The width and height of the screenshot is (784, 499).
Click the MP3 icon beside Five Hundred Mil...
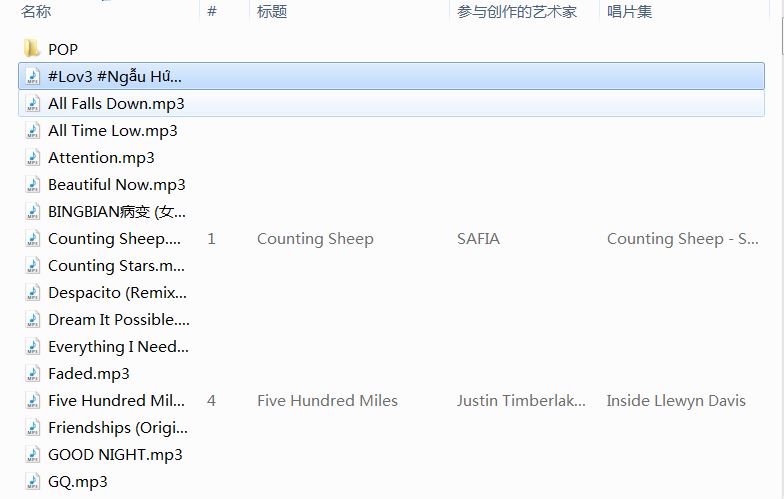pos(32,400)
